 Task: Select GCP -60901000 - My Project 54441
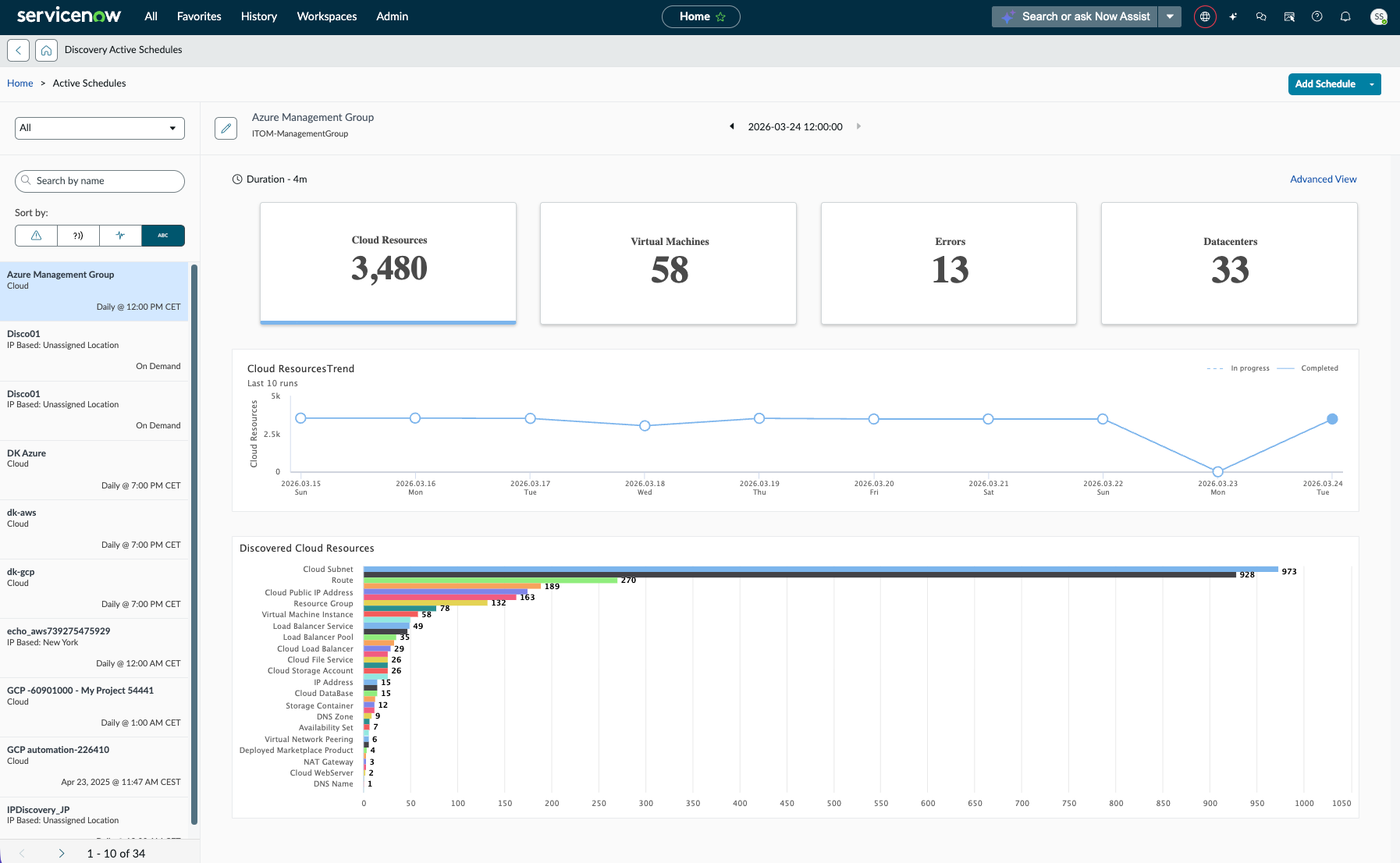coord(94,707)
